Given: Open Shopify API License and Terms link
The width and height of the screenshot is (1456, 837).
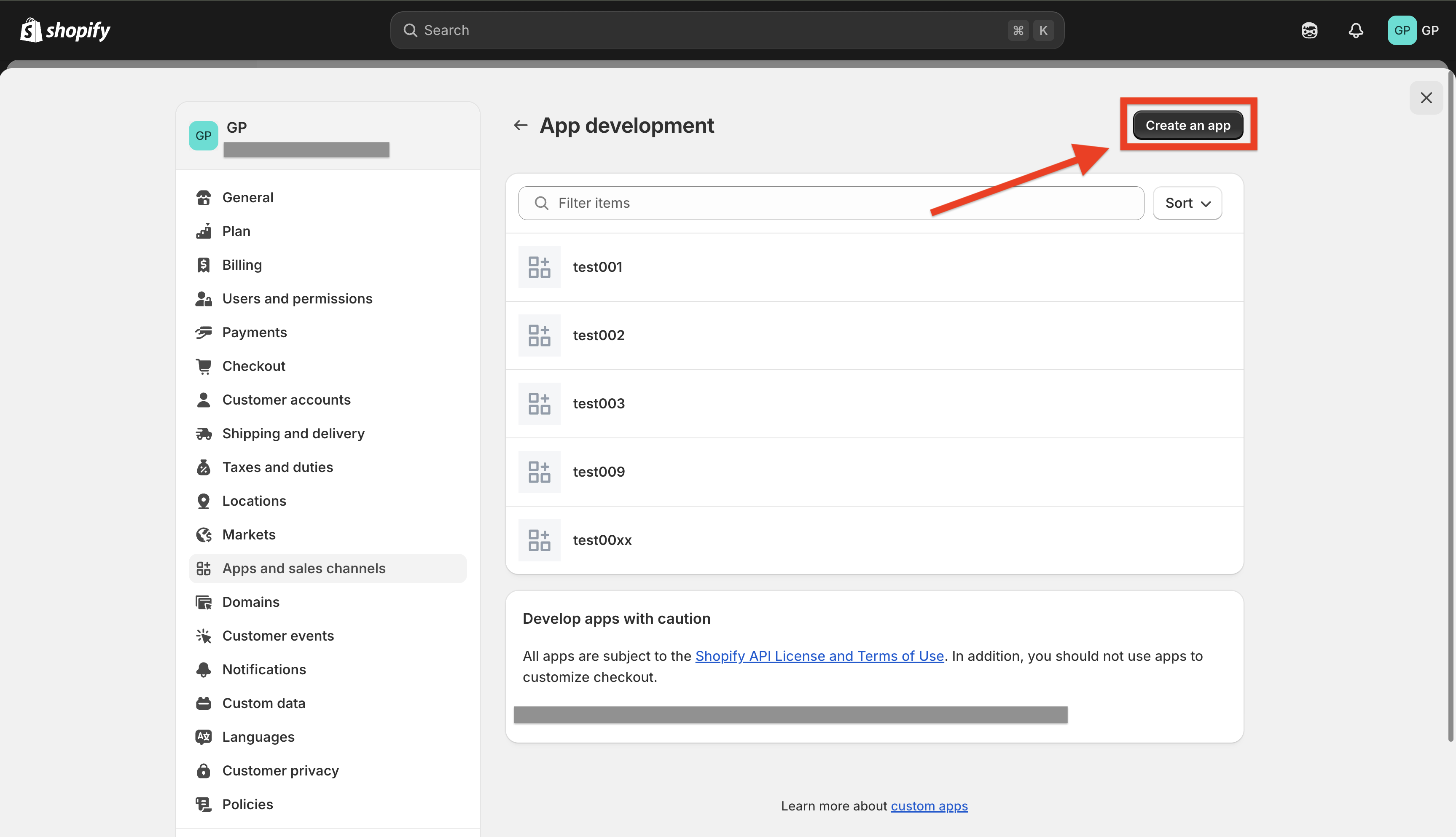Looking at the screenshot, I should point(819,656).
